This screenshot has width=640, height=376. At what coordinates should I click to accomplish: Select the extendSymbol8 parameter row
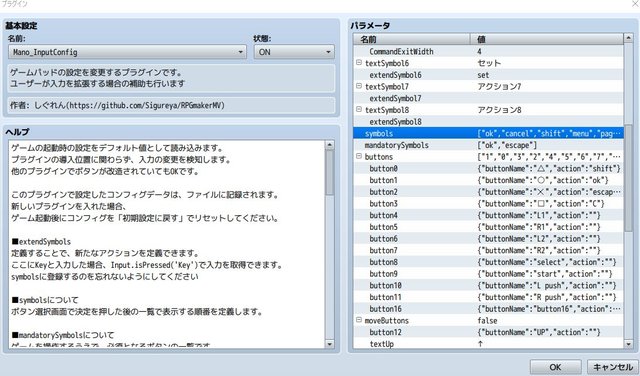489,122
